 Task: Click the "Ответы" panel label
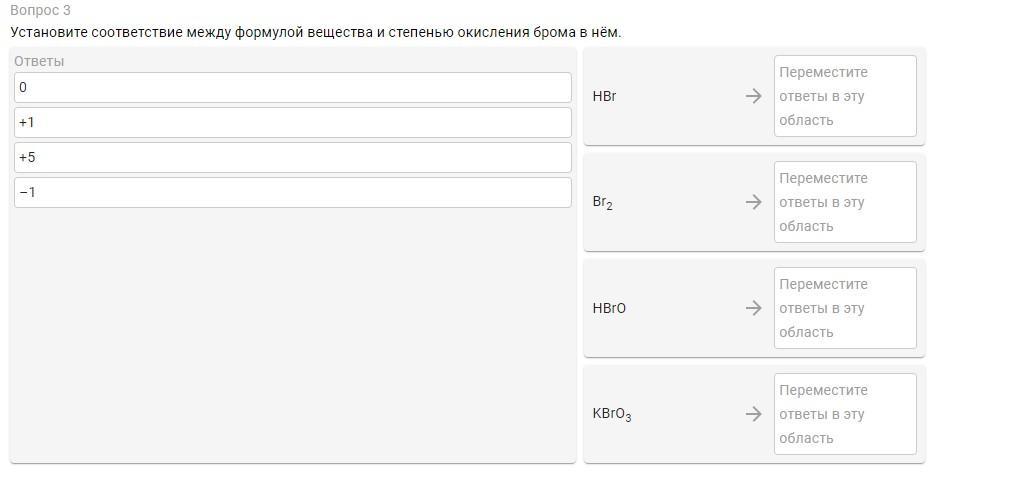click(39, 61)
